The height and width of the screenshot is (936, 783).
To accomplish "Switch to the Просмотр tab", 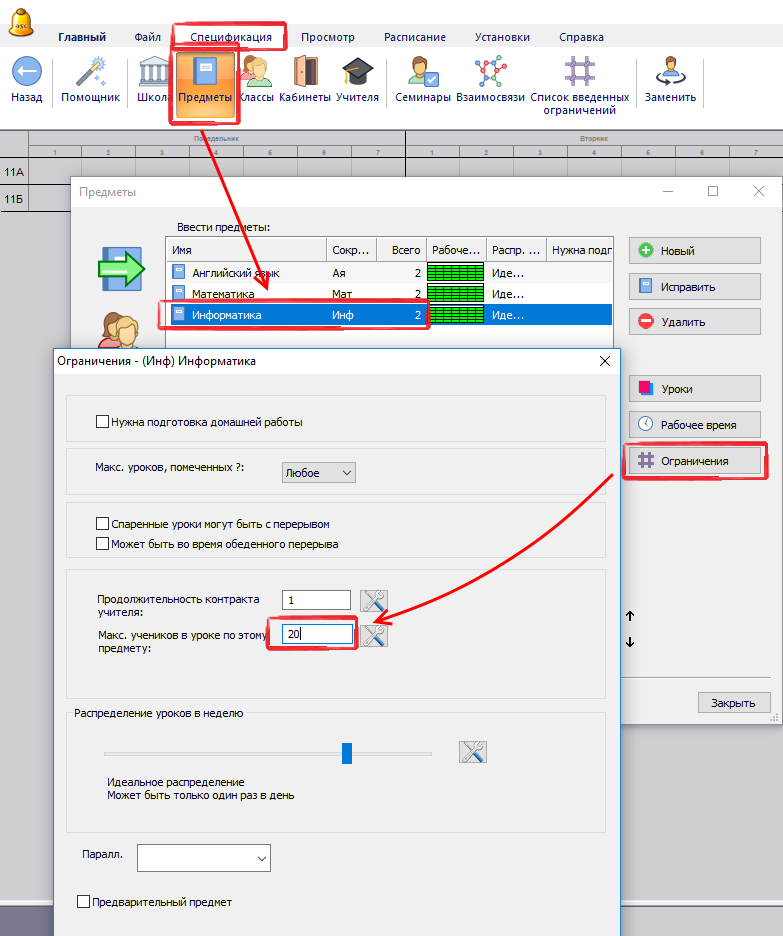I will click(327, 37).
